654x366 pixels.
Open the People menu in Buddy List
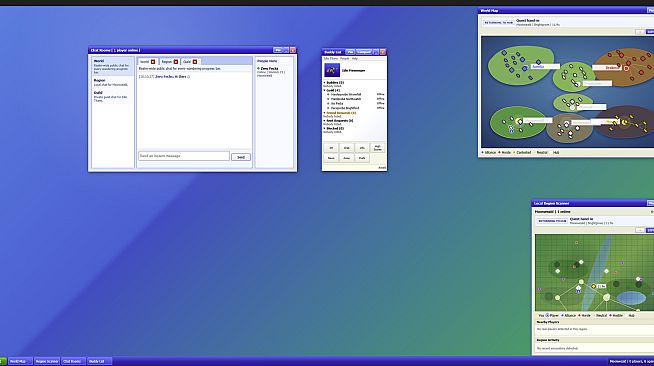pos(345,59)
